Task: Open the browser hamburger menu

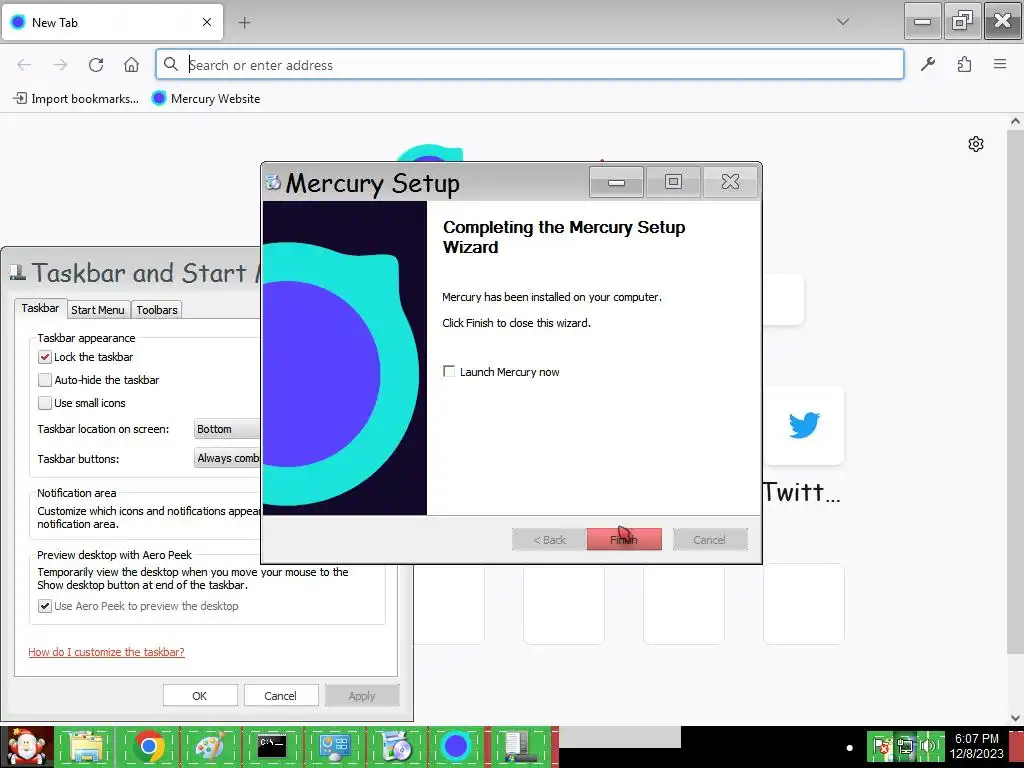Action: [1000, 64]
